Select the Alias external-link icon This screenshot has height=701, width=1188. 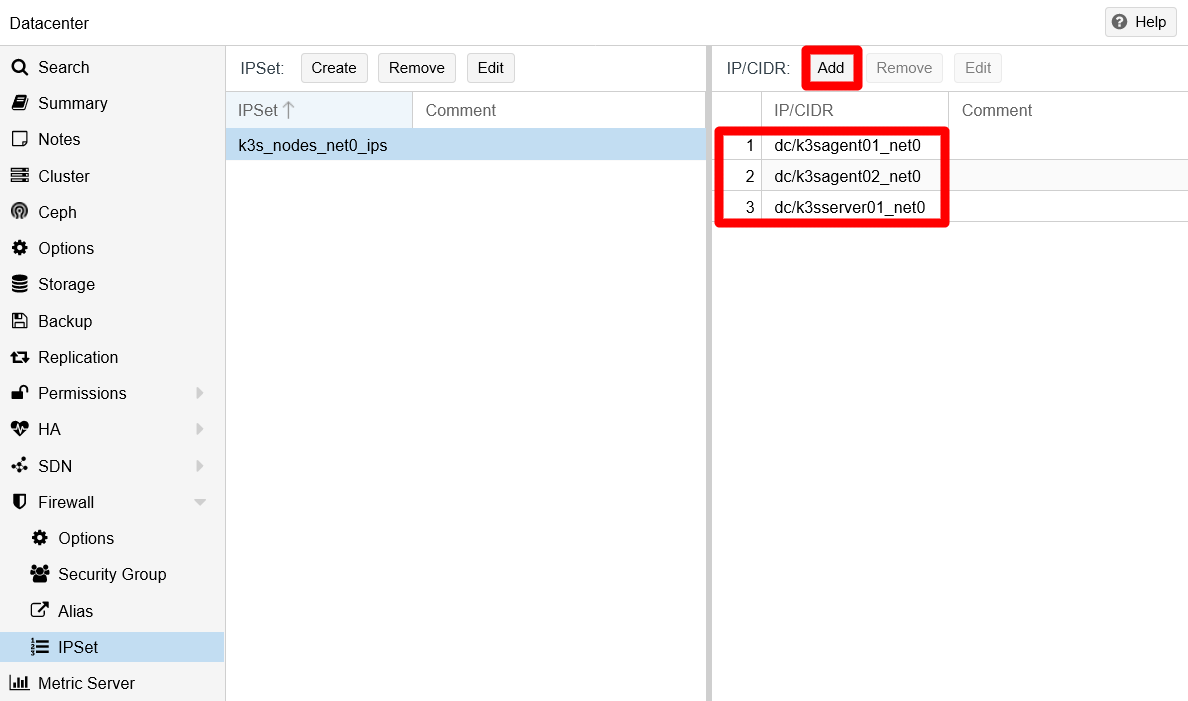click(x=38, y=610)
